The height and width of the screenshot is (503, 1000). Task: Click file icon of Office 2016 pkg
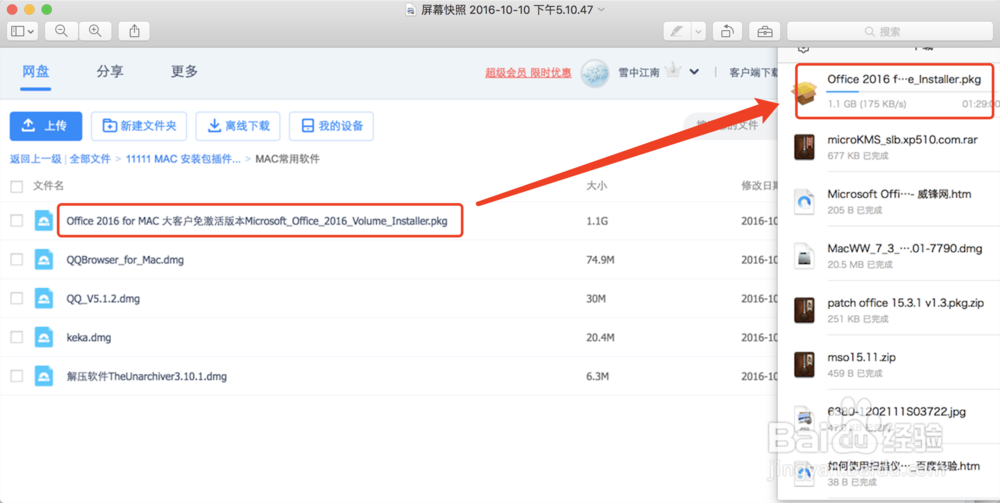43,221
